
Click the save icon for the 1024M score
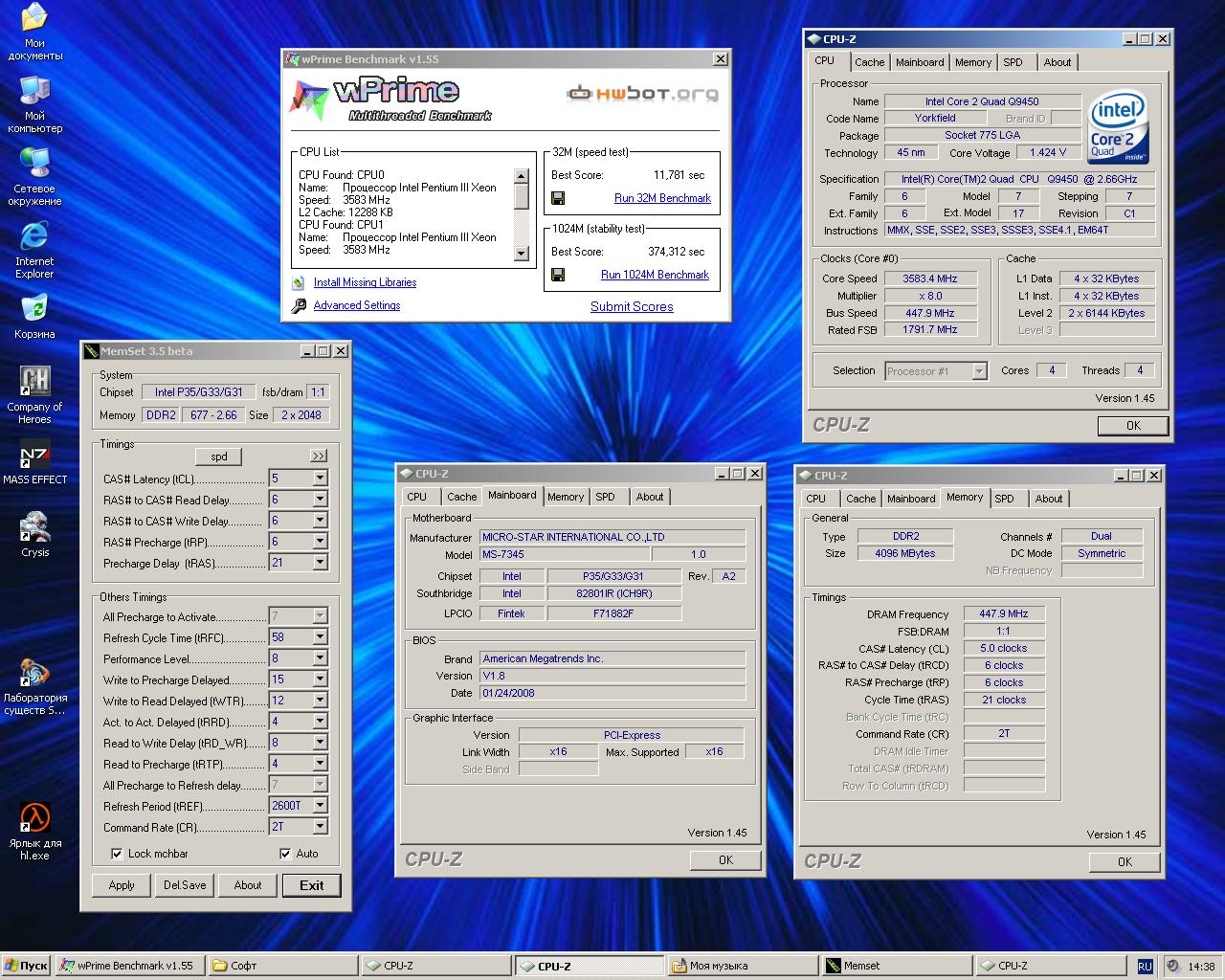point(558,275)
